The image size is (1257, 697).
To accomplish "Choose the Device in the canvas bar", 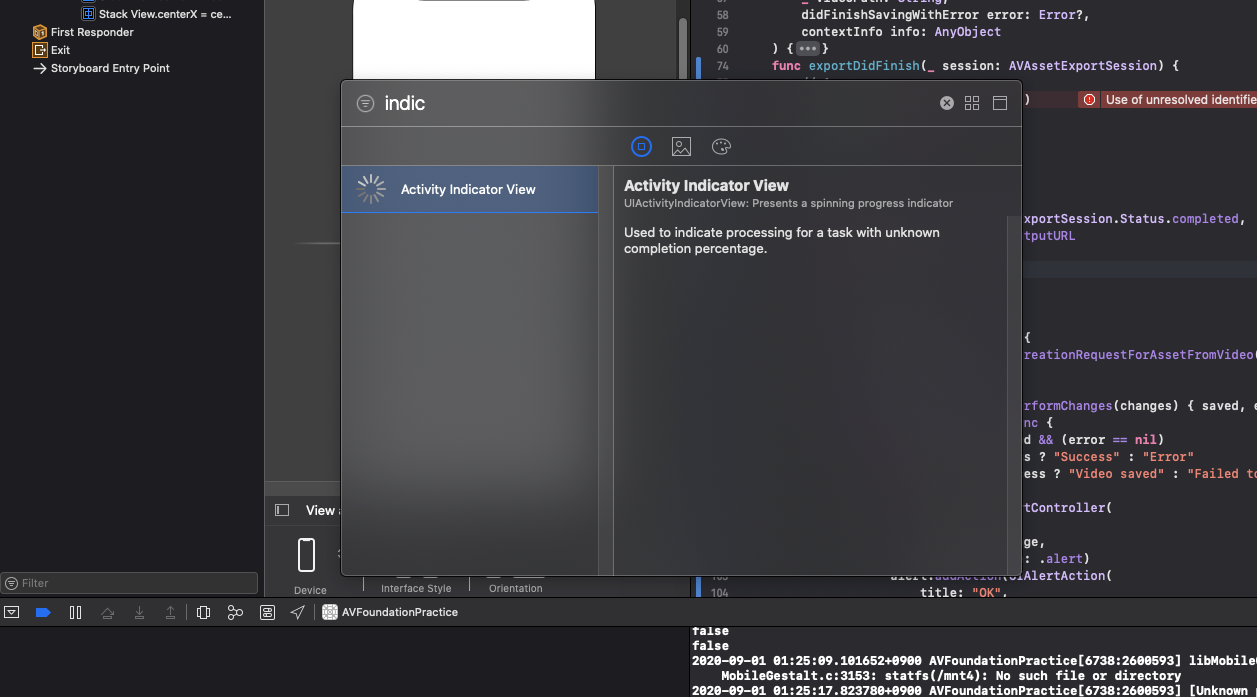I will (308, 566).
